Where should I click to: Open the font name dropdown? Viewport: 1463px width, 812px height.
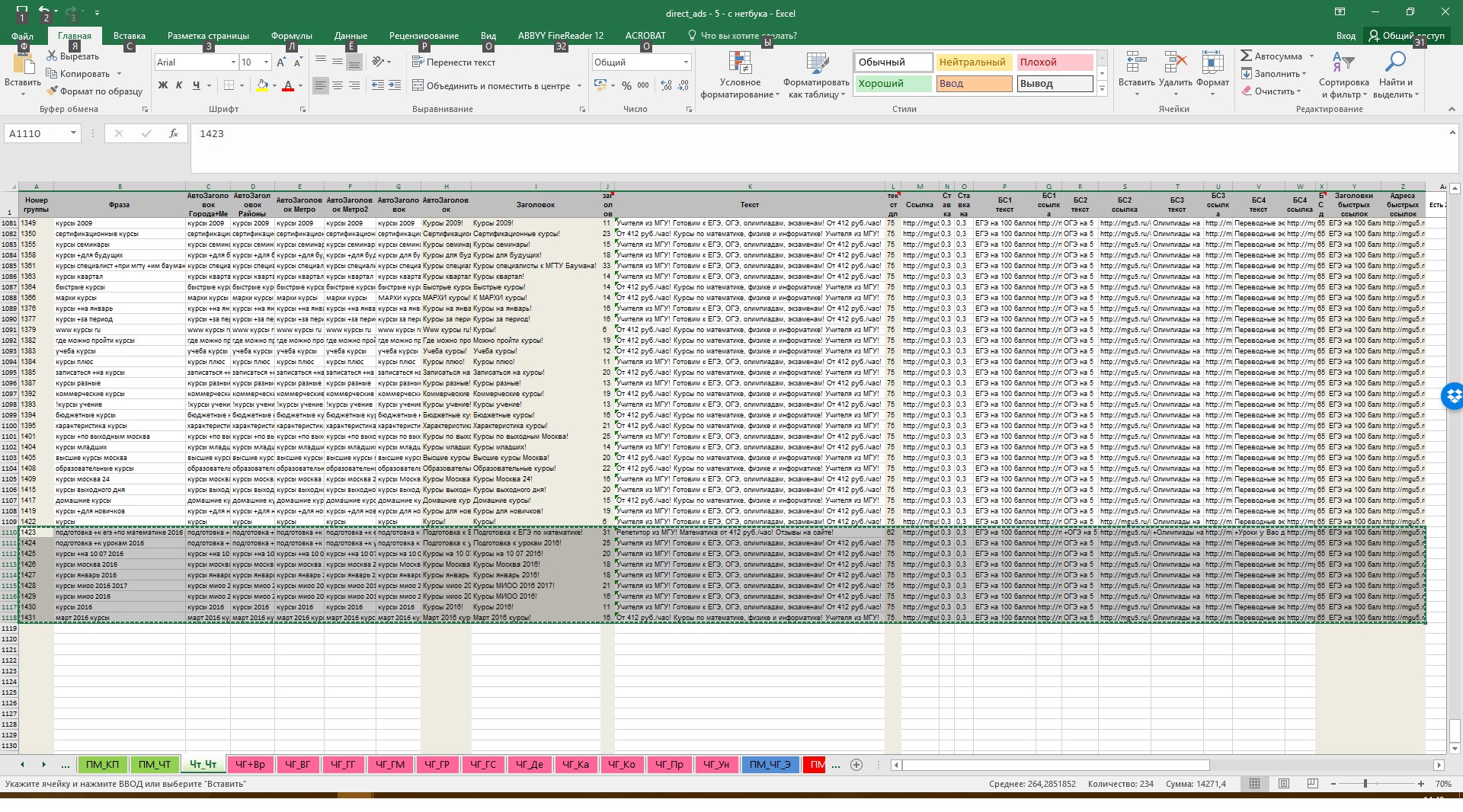coord(233,62)
